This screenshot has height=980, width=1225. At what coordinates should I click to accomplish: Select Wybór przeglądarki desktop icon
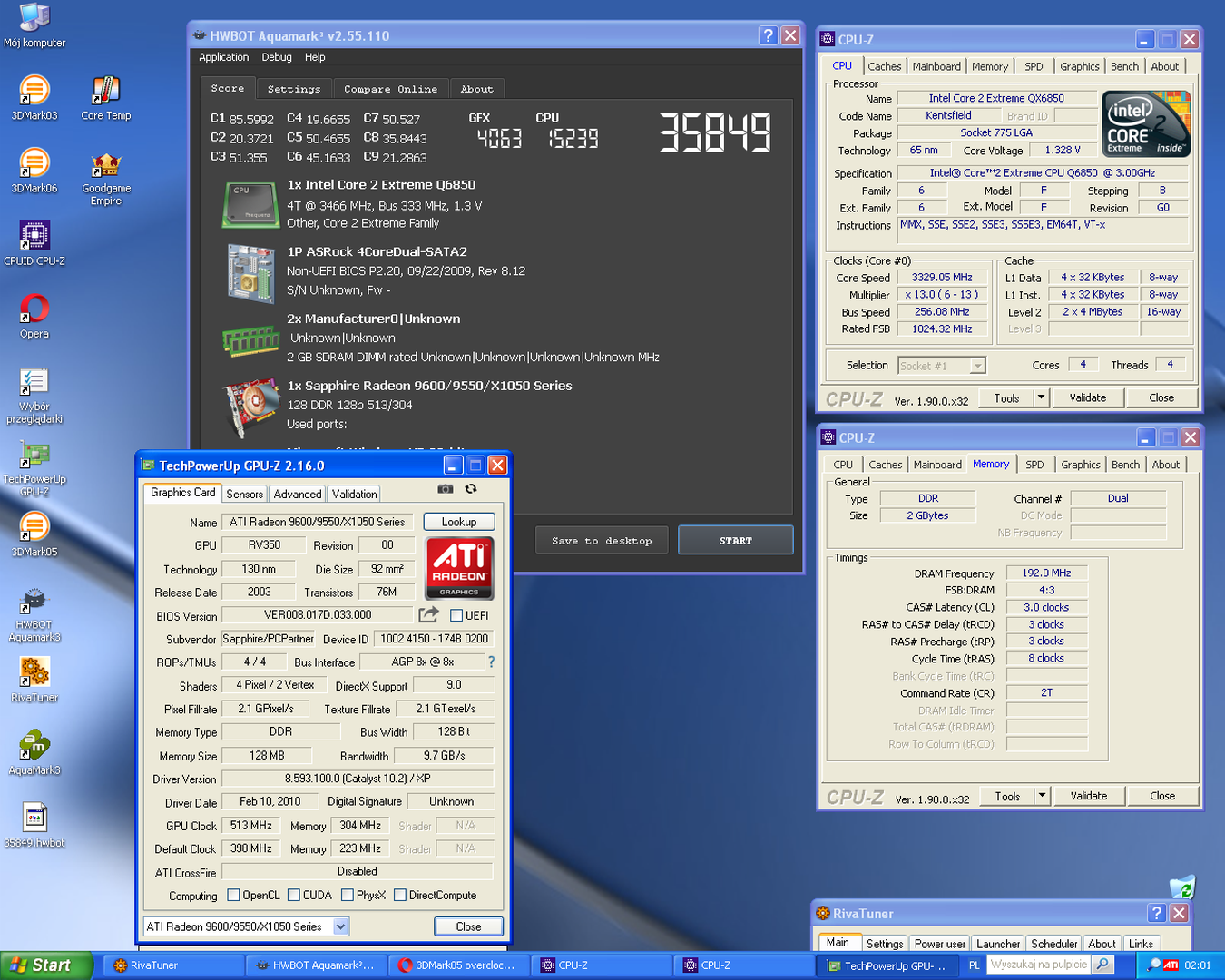pyautogui.click(x=34, y=396)
